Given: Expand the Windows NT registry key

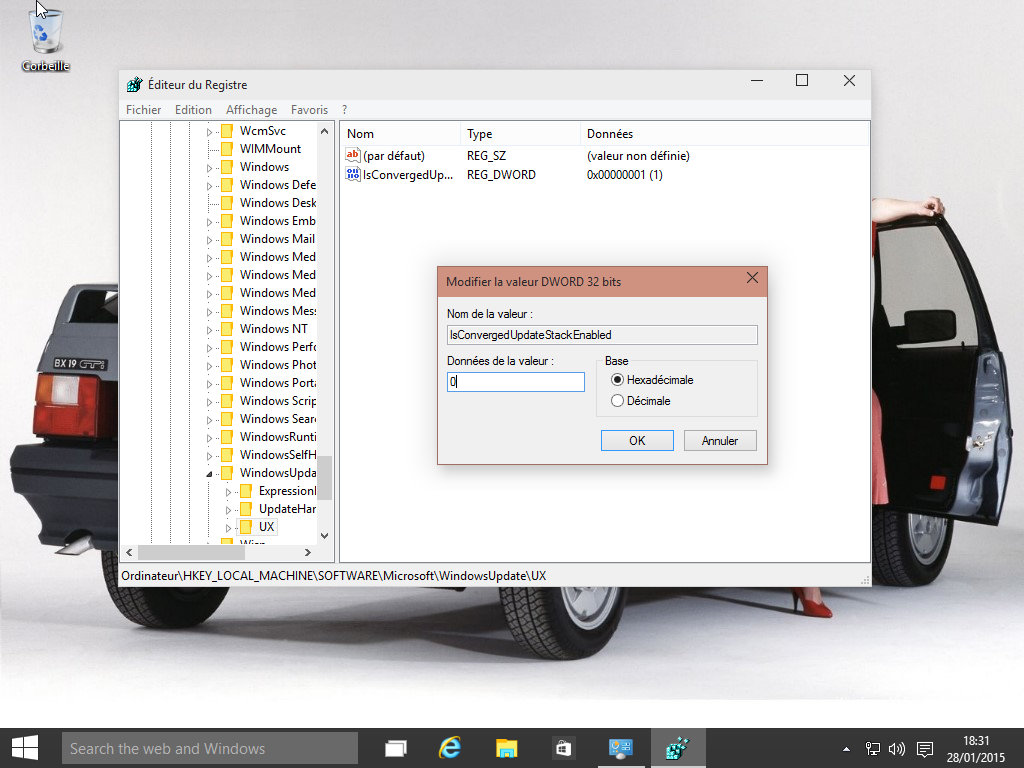Looking at the screenshot, I should [x=210, y=329].
